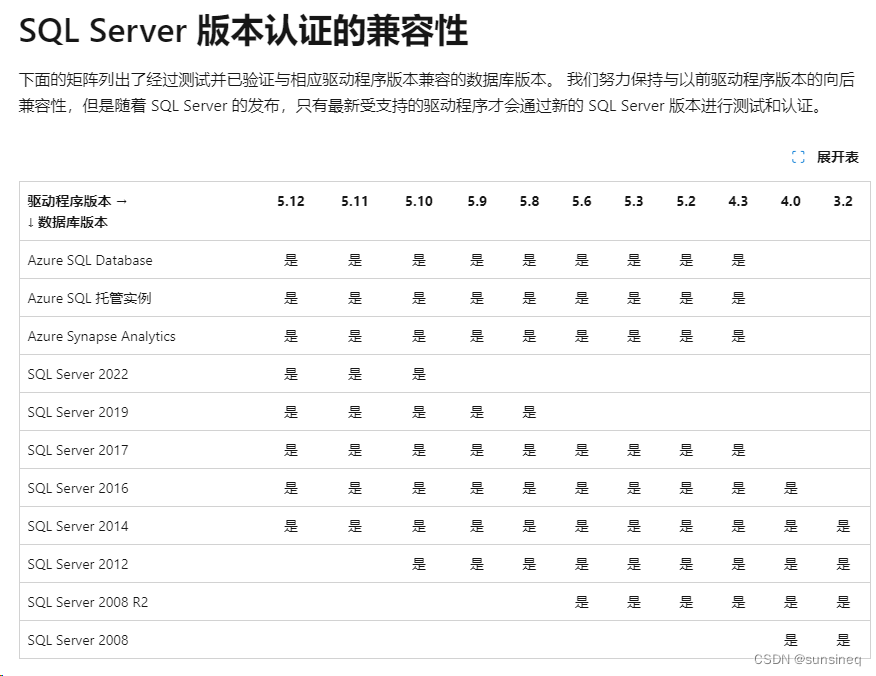Select the 5.6 column header
Screen dimensions: 876x676
pyautogui.click(x=581, y=201)
